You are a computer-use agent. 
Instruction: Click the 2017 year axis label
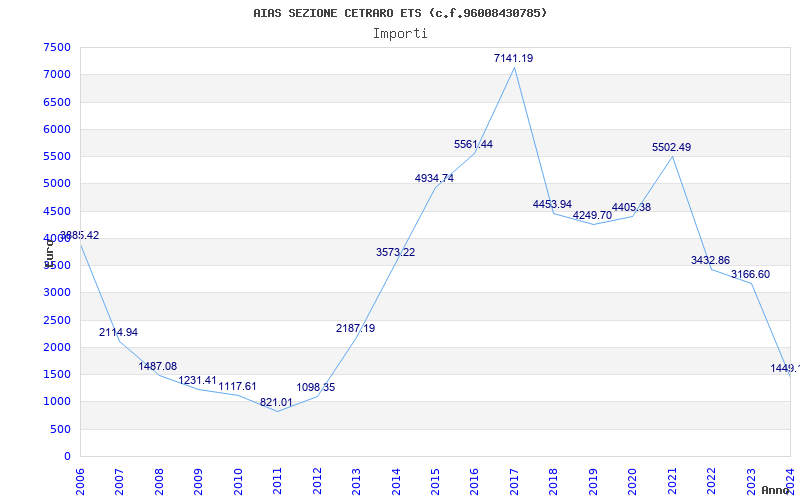[x=514, y=482]
